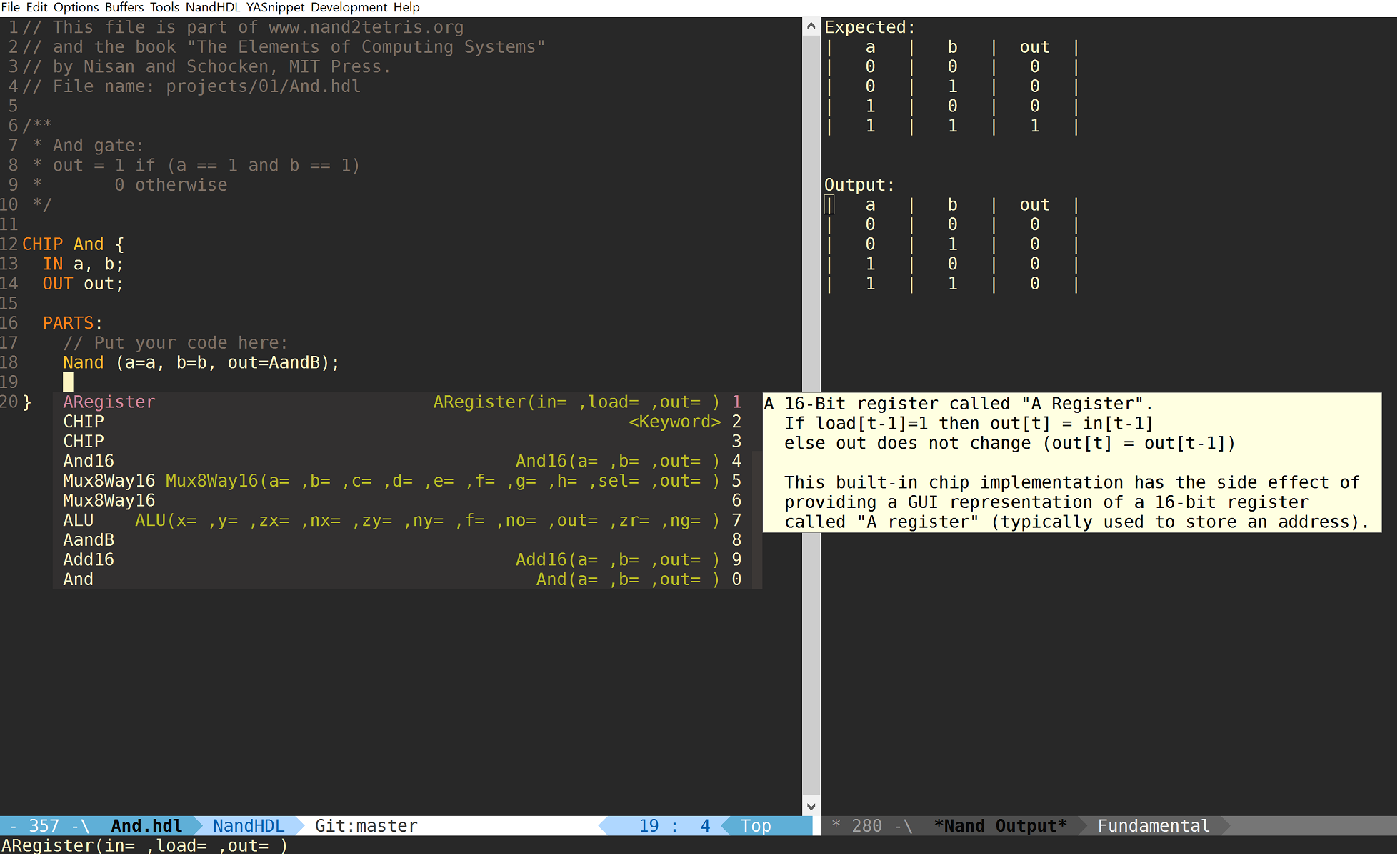Choose the And16 completion entry
Viewport: 1400px width, 856px height.
pyautogui.click(x=89, y=462)
